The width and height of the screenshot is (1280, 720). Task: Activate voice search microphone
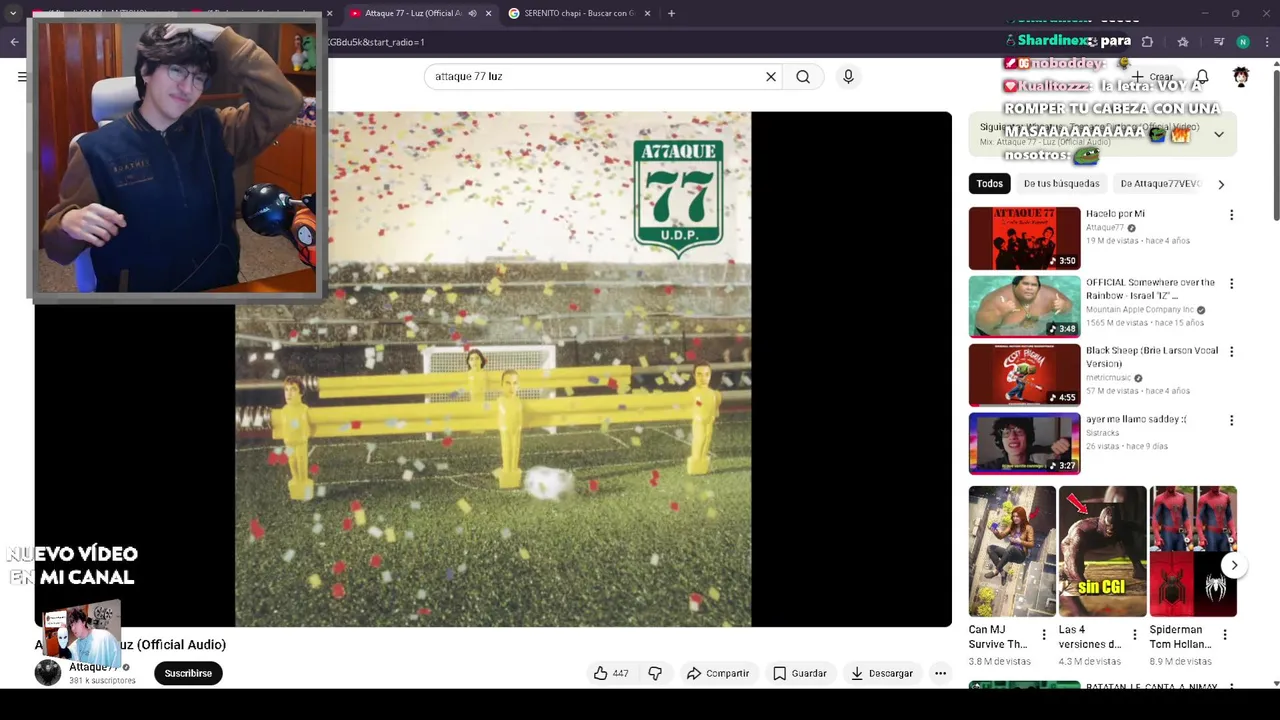(848, 77)
